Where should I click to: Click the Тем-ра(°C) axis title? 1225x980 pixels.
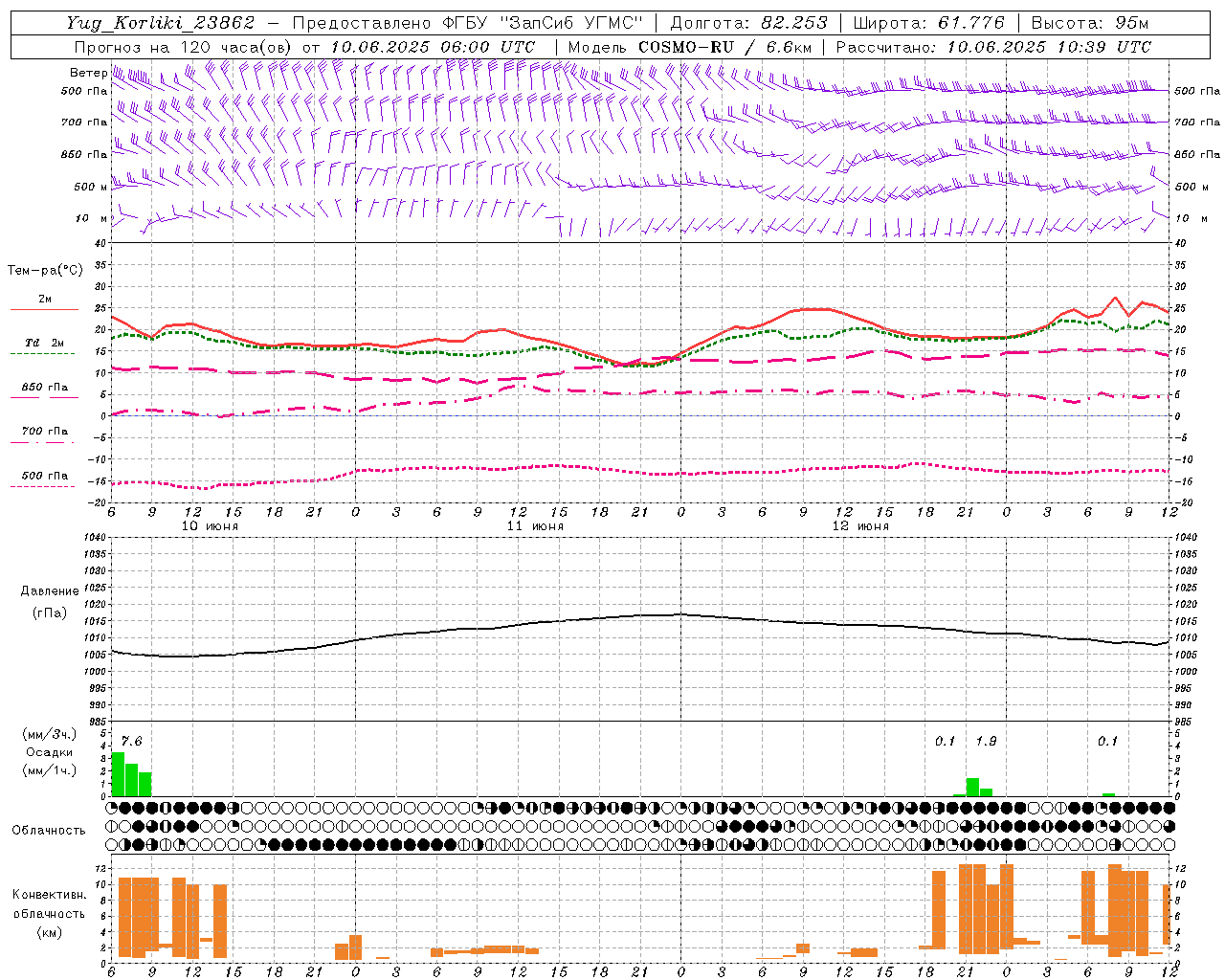[45, 270]
